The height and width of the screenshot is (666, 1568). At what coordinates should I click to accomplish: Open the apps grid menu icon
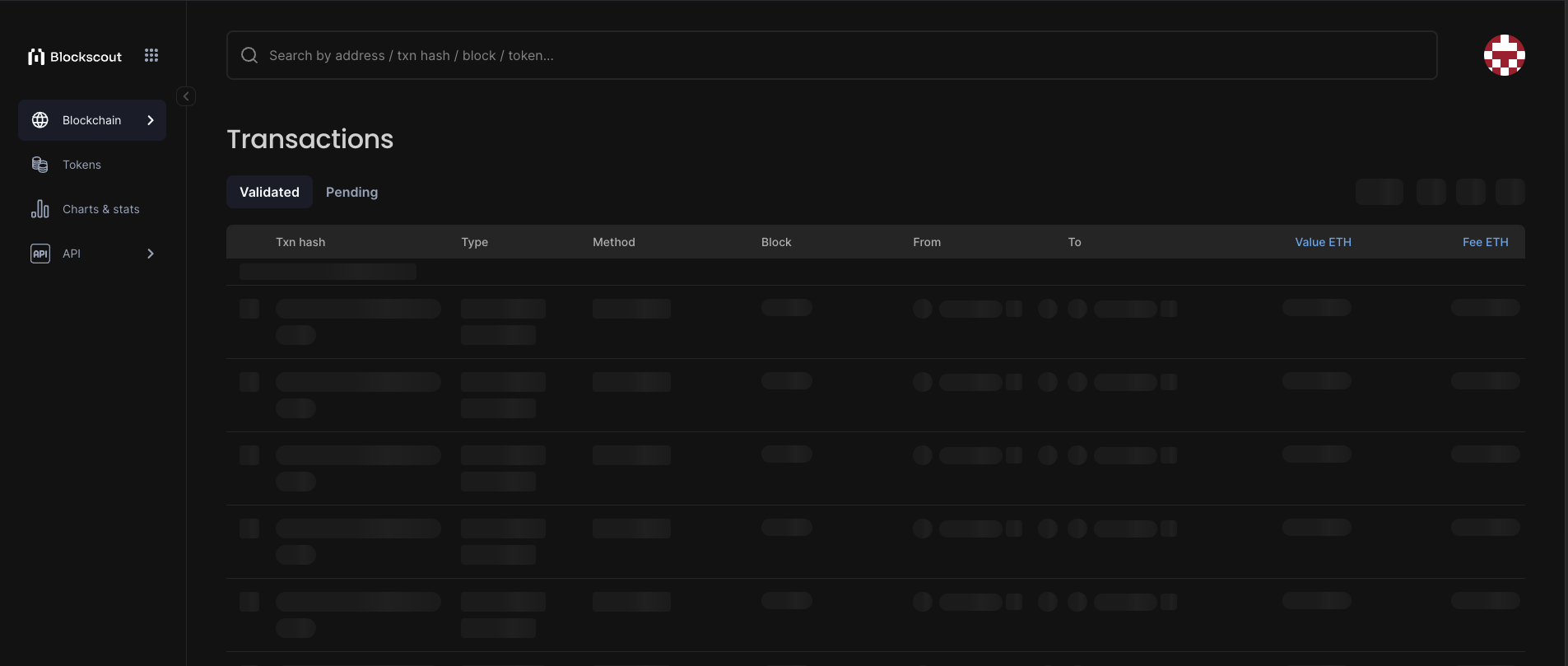(151, 55)
